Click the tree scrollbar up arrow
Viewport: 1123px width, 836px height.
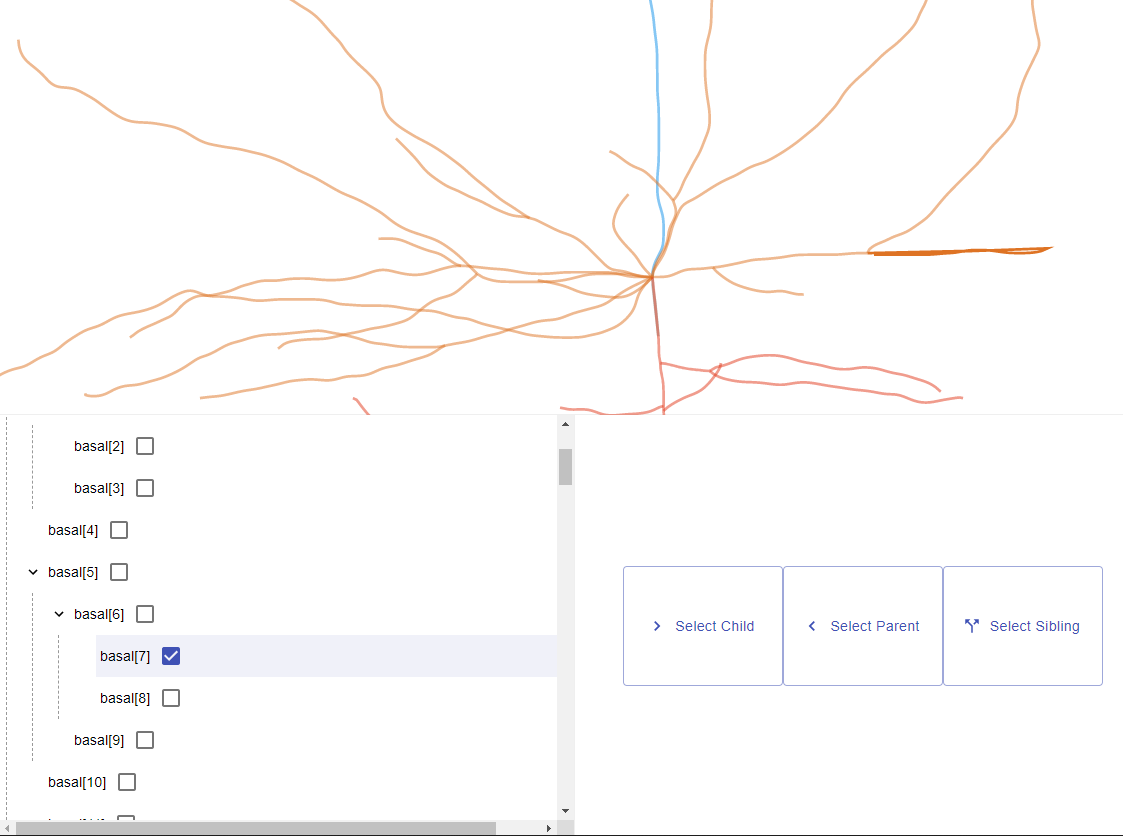click(565, 424)
